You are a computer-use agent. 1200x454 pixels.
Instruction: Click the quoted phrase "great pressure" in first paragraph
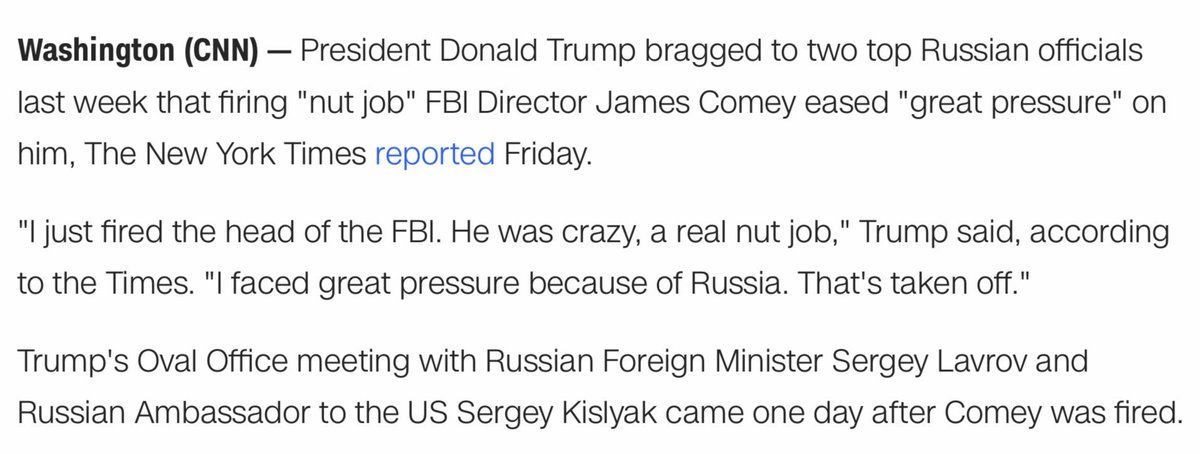coord(1010,104)
